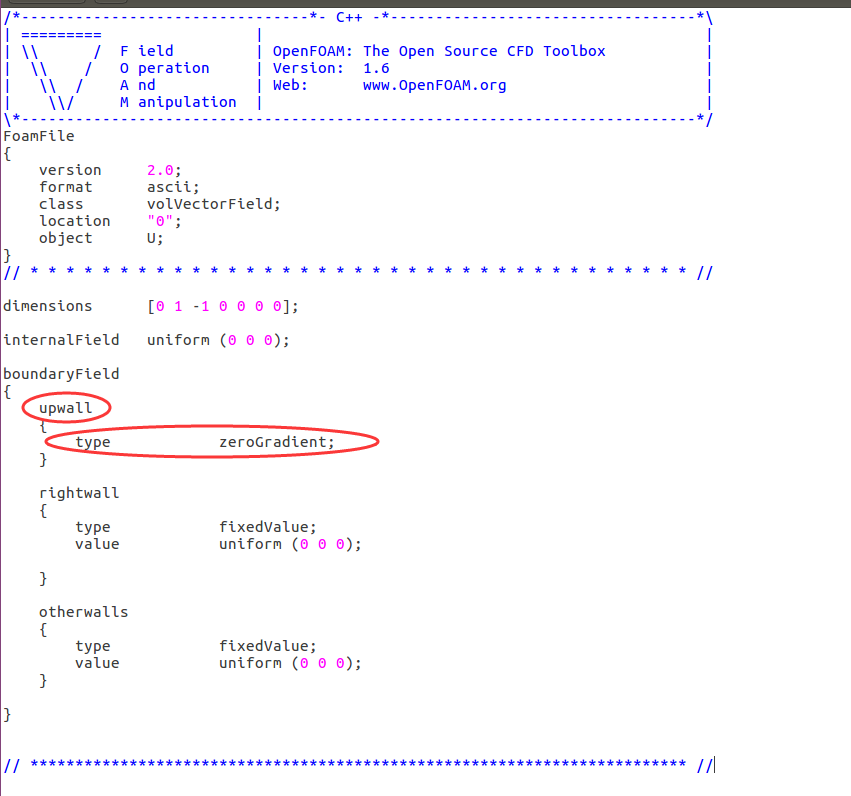Click the www.OpenFOAM.org web address
The height and width of the screenshot is (796, 851).
434,85
